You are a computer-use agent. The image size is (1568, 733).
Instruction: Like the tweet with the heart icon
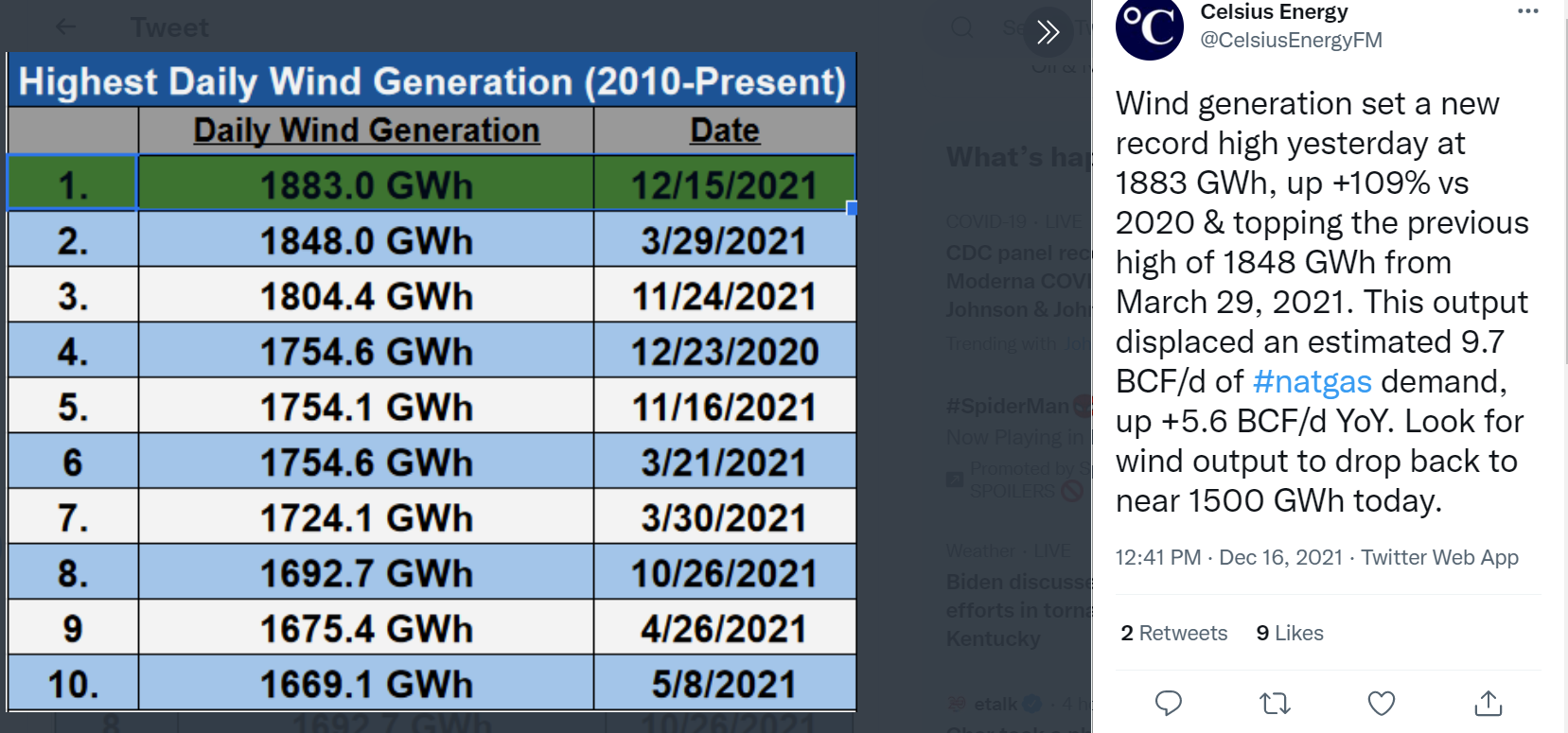tap(1382, 703)
